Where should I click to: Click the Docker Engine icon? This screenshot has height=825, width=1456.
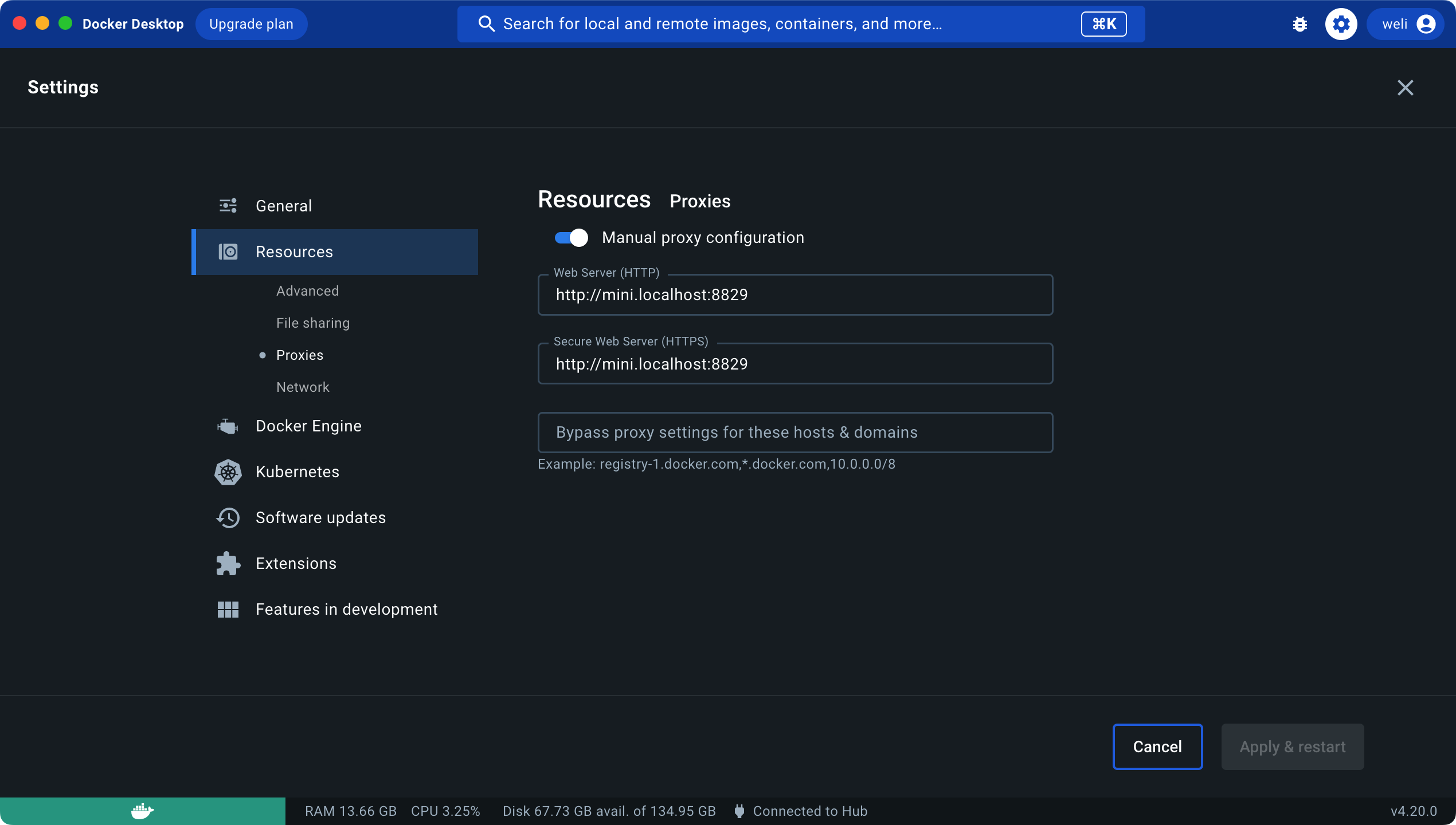point(228,426)
